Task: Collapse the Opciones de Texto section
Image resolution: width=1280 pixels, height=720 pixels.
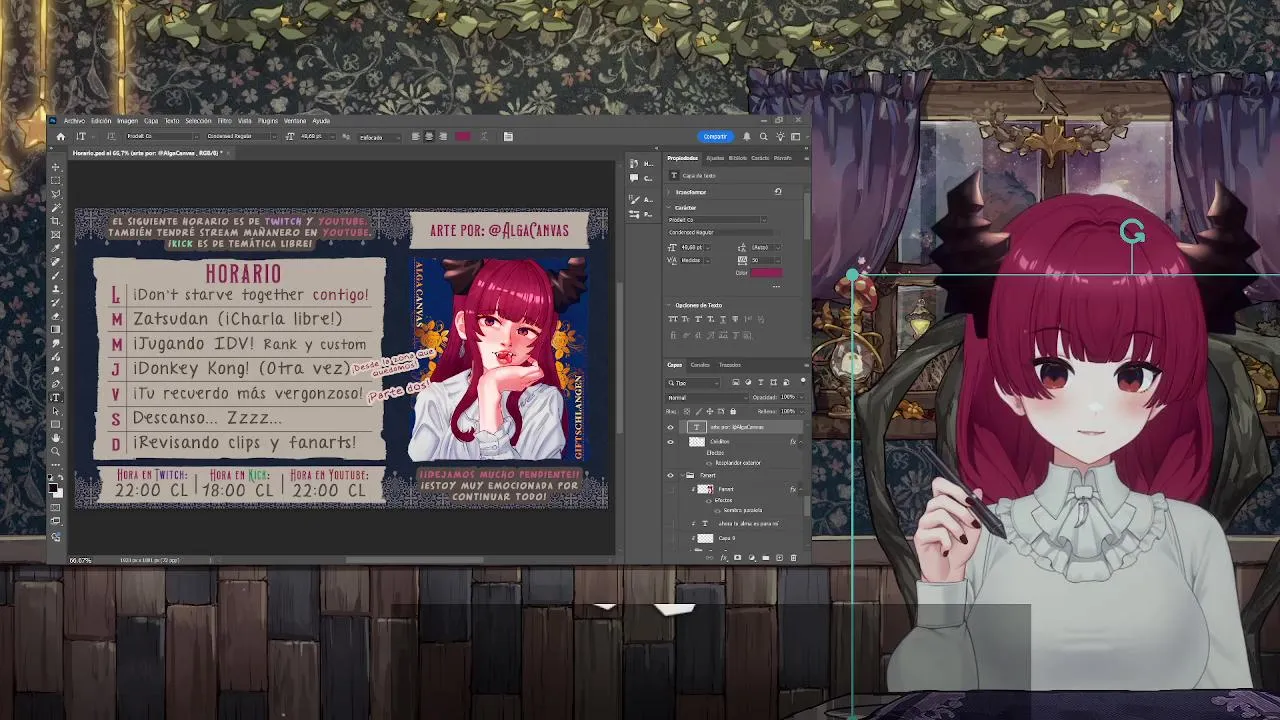Action: click(668, 305)
